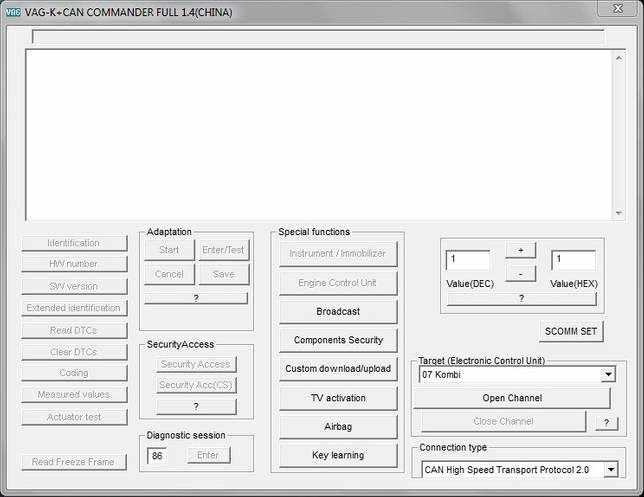Viewport: 644px width, 497px height.
Task: Click Adaptation Start button
Action: [x=169, y=250]
